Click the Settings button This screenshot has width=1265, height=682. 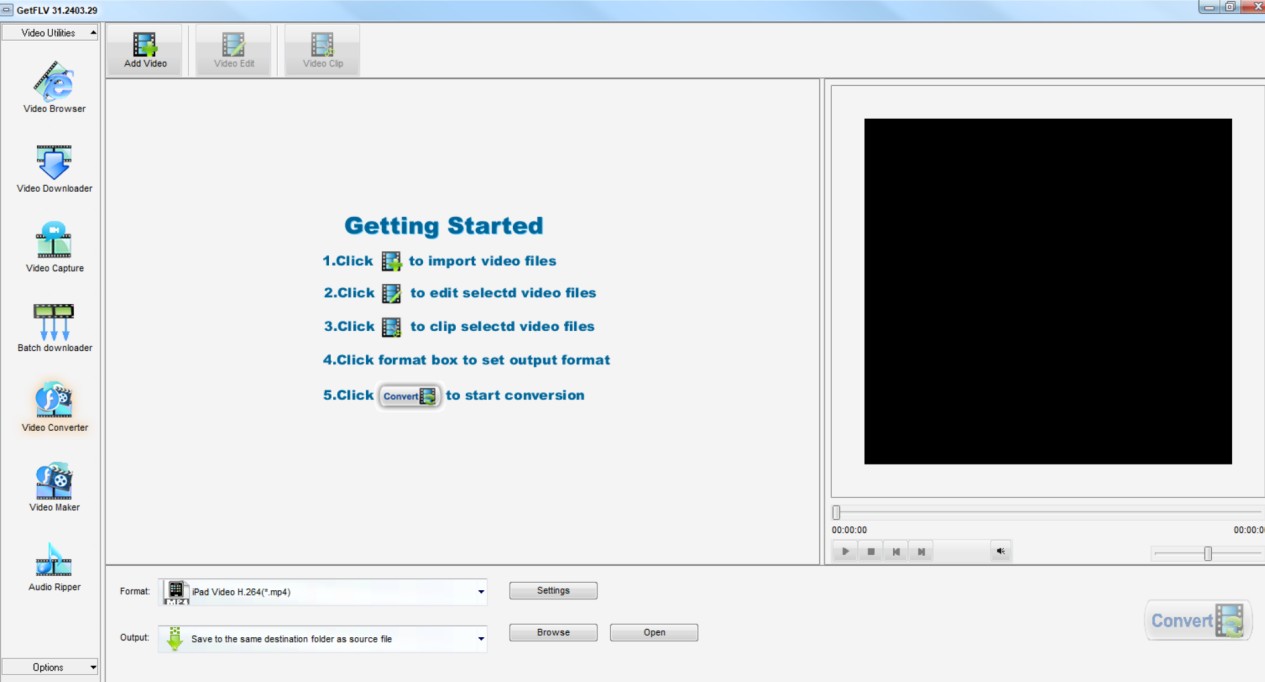tap(553, 591)
